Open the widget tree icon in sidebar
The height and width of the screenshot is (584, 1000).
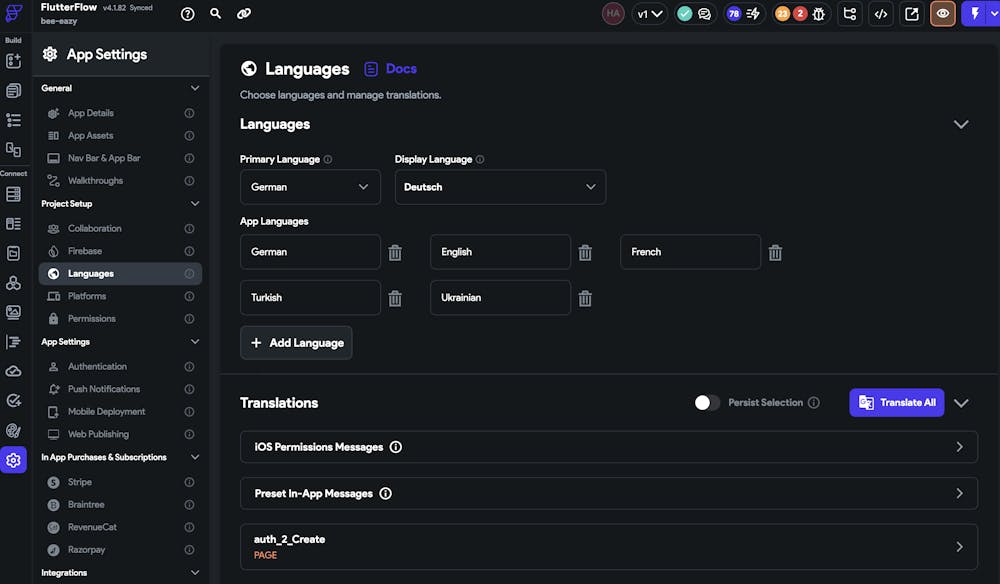click(x=13, y=120)
